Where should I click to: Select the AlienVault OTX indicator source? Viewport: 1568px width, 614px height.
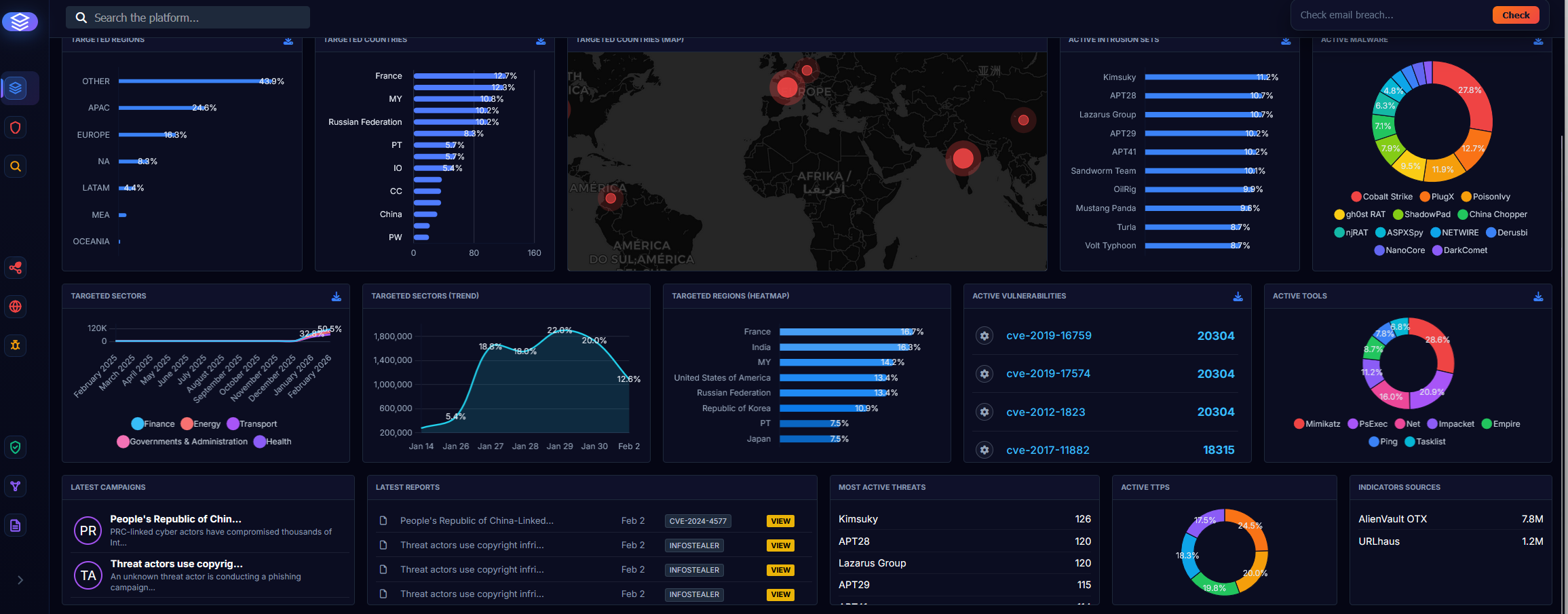click(1451, 519)
